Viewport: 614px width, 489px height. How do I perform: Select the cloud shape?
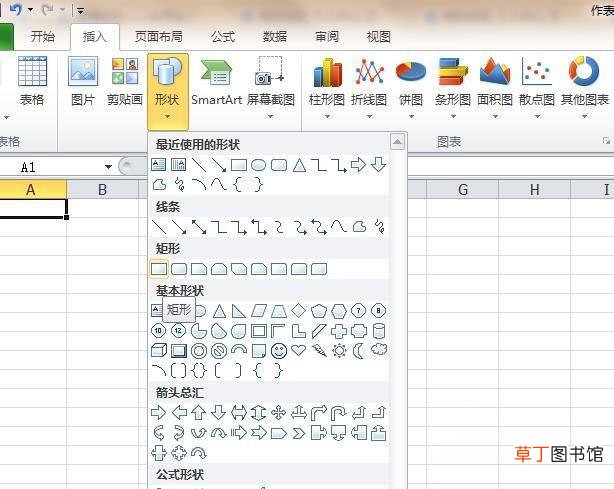379,350
